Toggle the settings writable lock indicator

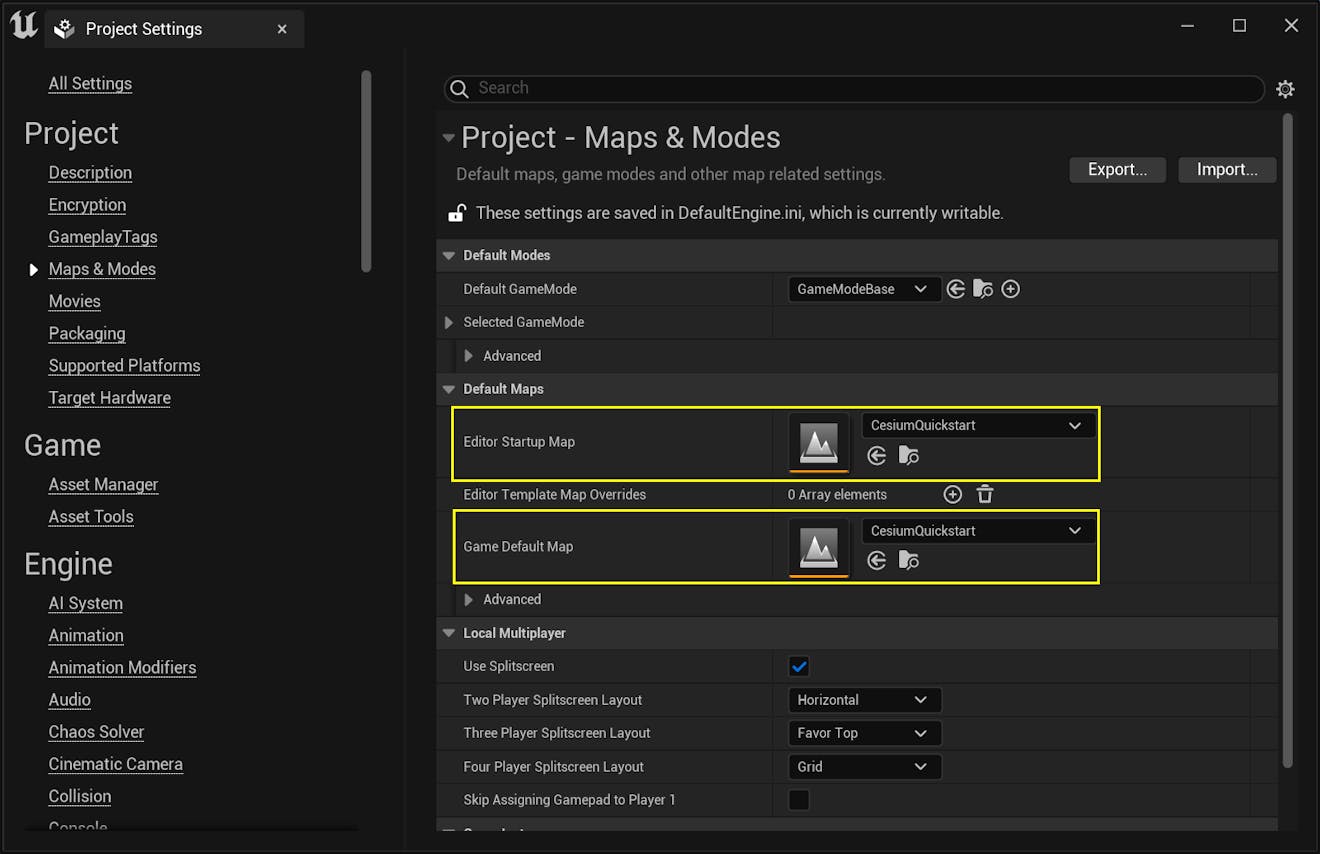pos(457,212)
